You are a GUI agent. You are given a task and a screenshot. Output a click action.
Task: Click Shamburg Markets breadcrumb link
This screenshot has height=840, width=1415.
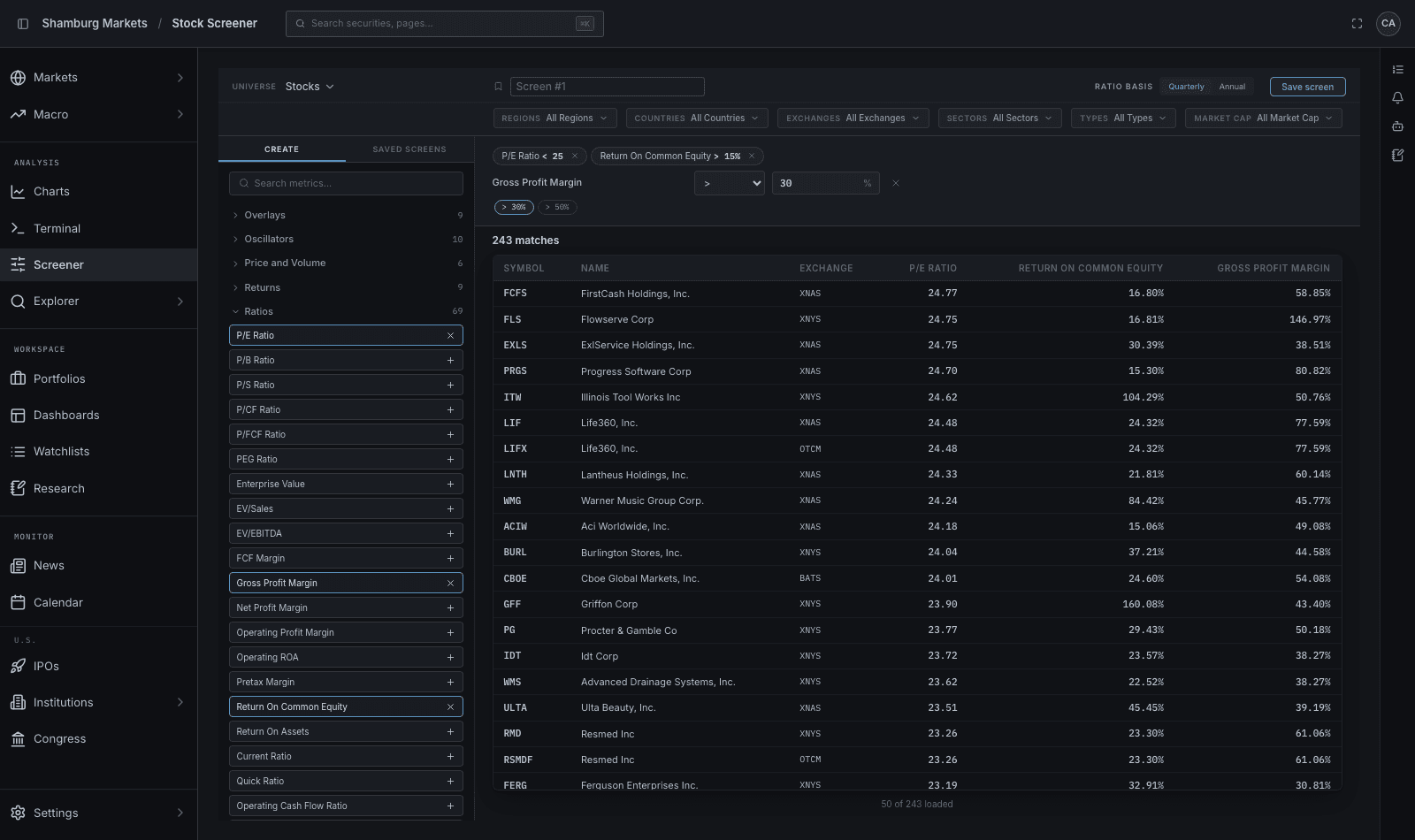tap(95, 24)
